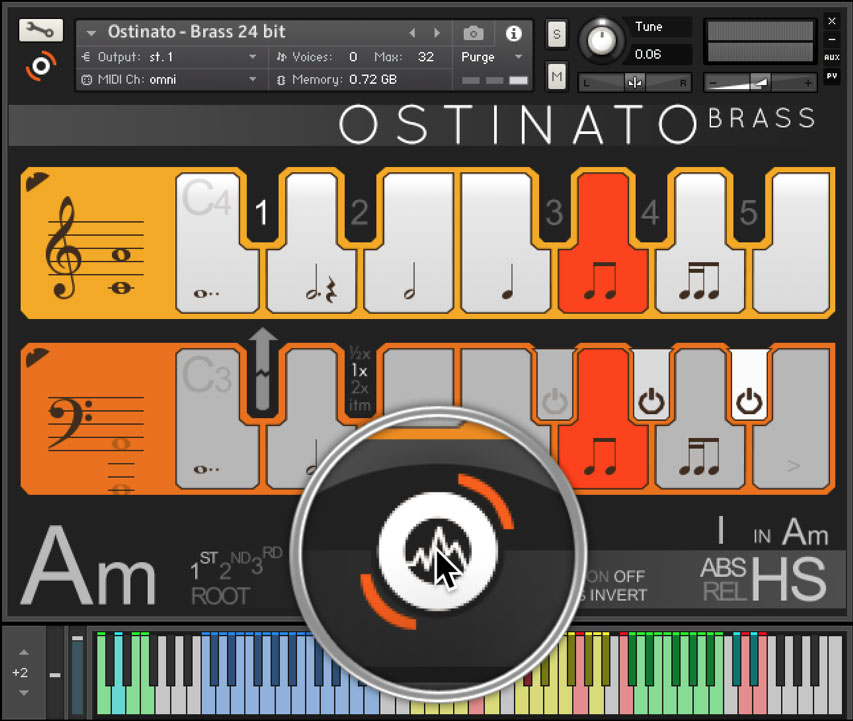Image resolution: width=853 pixels, height=721 pixels.
Task: Select the ½x speed option
Action: point(360,353)
